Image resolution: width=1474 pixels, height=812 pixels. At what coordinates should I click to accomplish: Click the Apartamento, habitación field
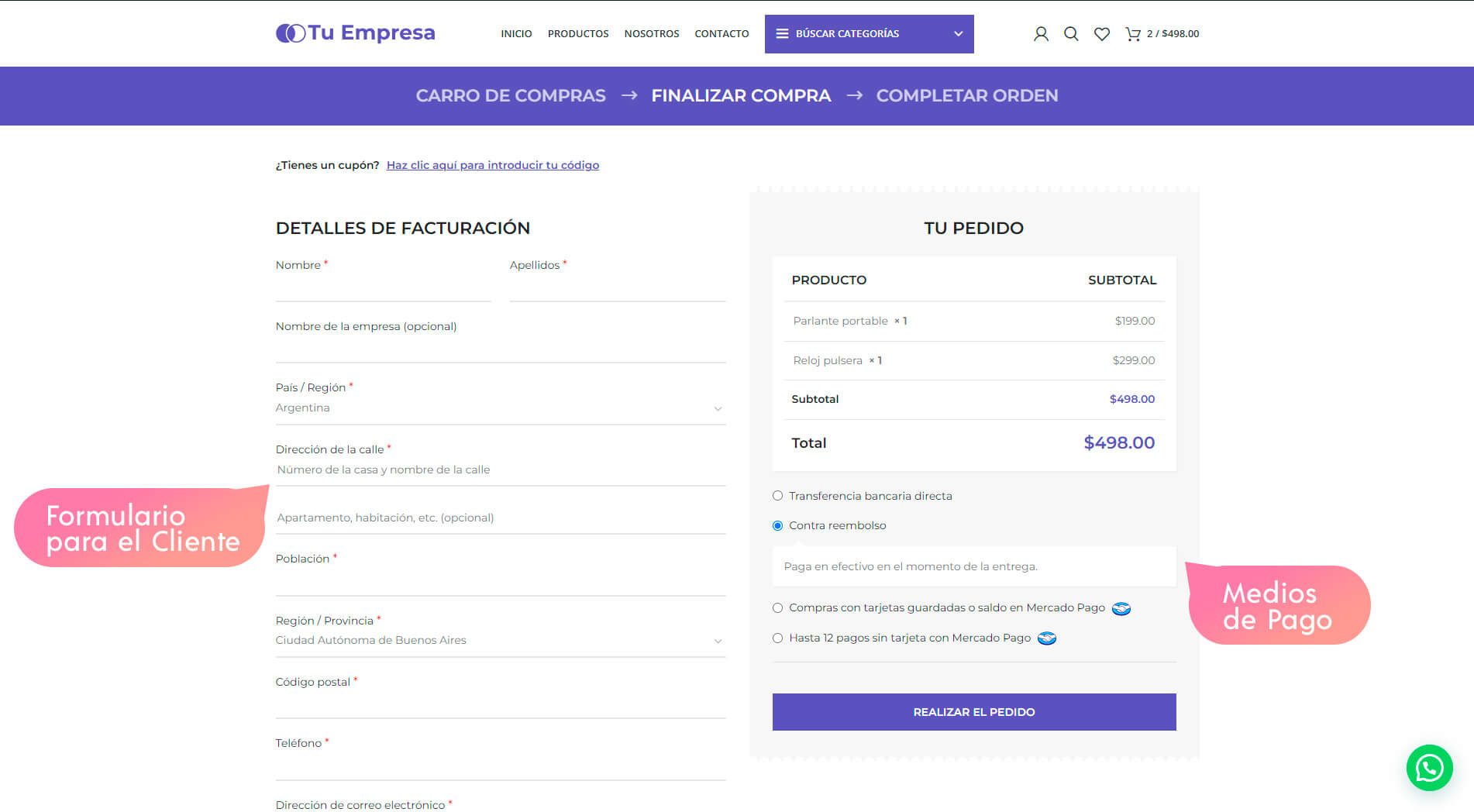(500, 518)
